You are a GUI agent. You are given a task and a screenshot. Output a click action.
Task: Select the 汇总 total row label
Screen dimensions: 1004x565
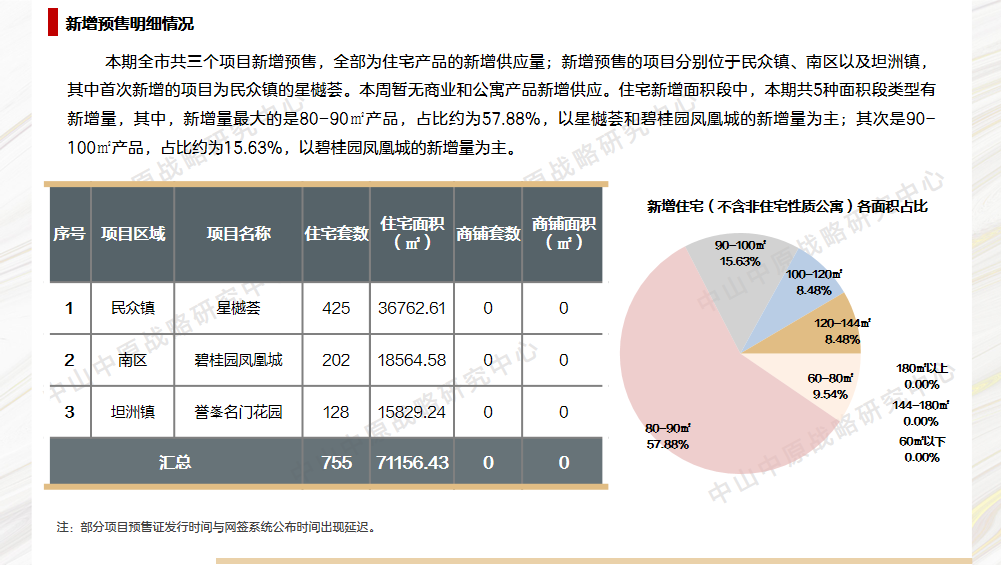point(175,462)
